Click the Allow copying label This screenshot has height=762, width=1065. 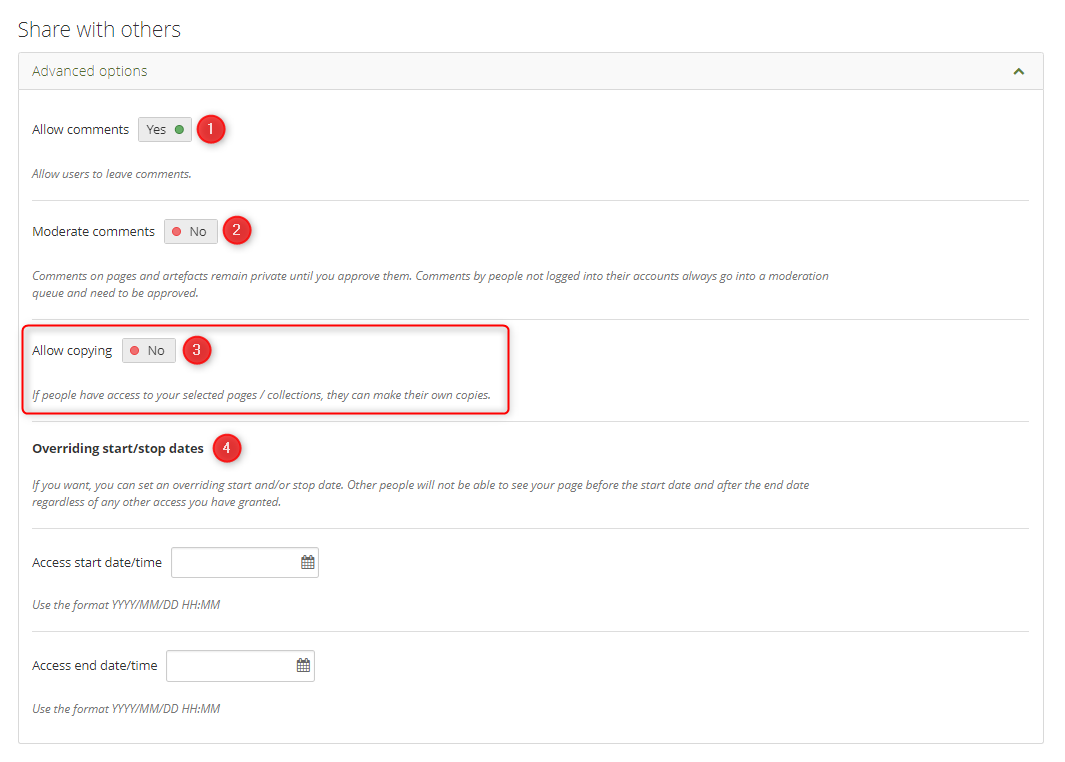[72, 351]
